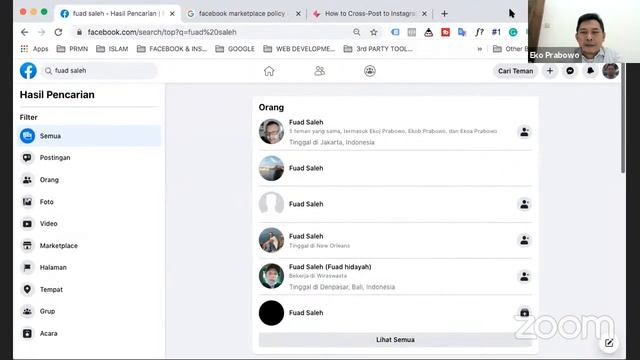Screen dimensions: 640x360
Task: Open the Fuad Saleh landscape avatar thumbnail
Action: coord(271,168)
